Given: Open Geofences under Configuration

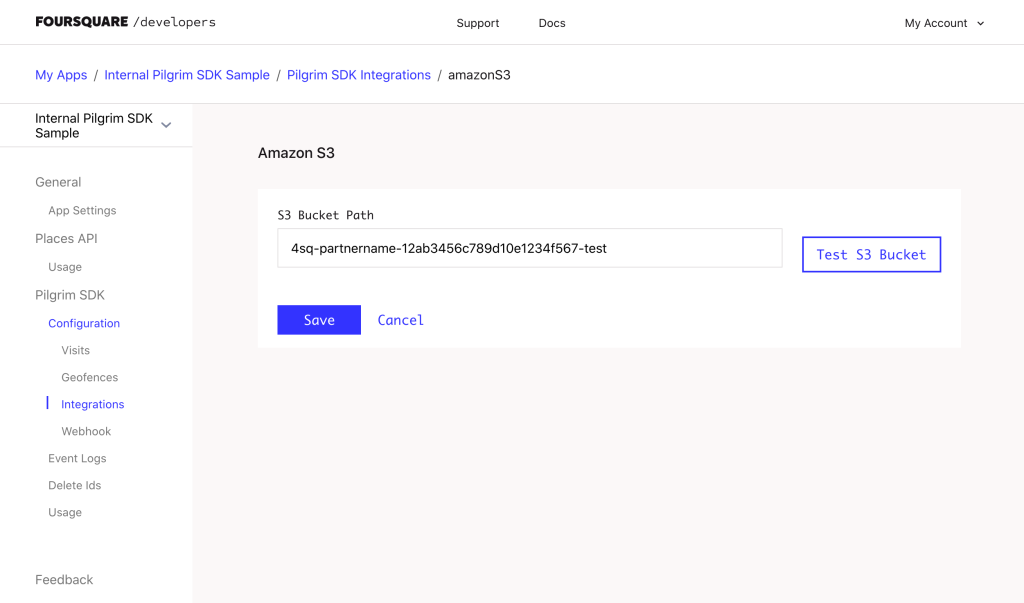Looking at the screenshot, I should (89, 377).
